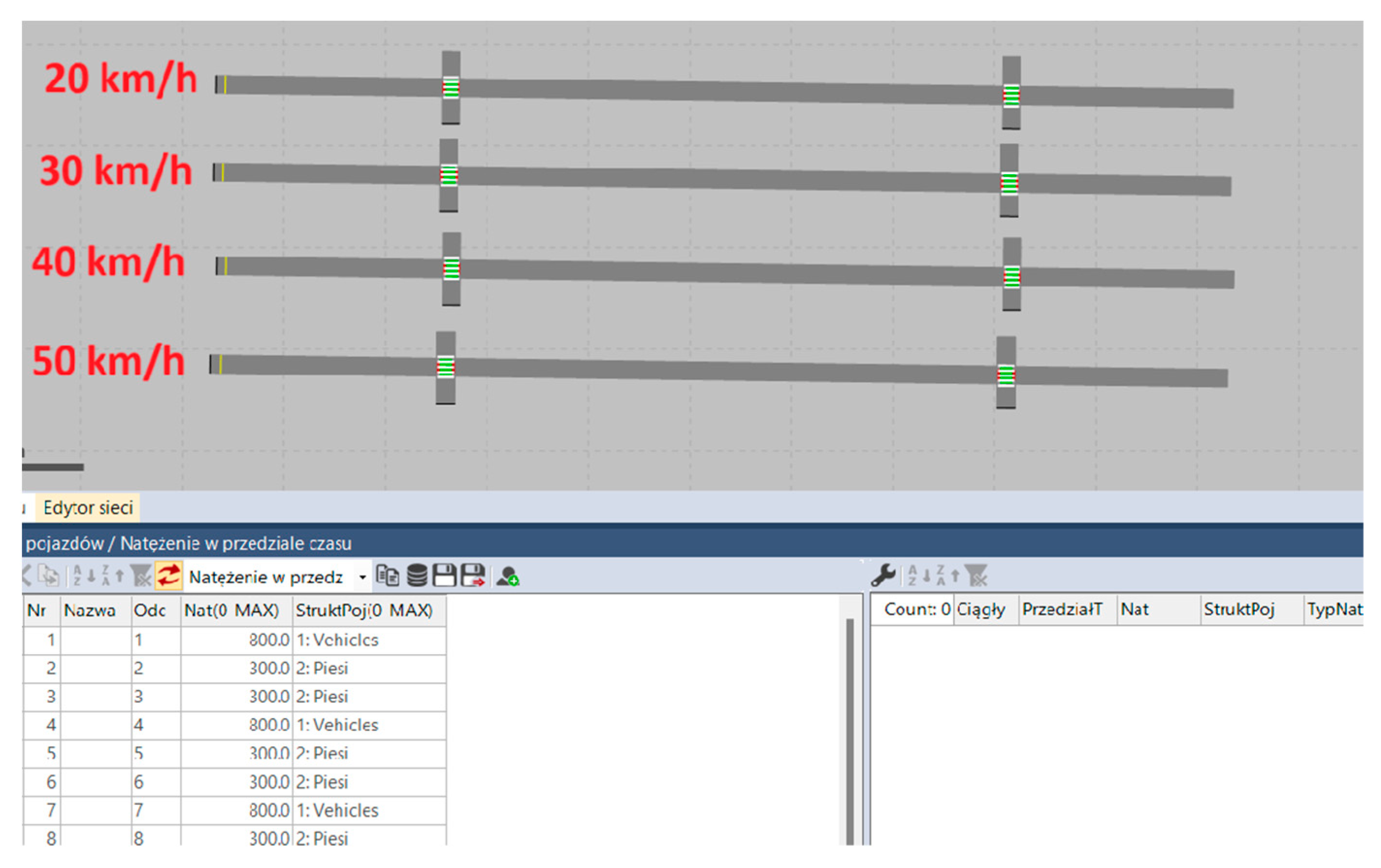Sort left list ascending A-Z
Screen dimensions: 1381x868
(x=83, y=576)
